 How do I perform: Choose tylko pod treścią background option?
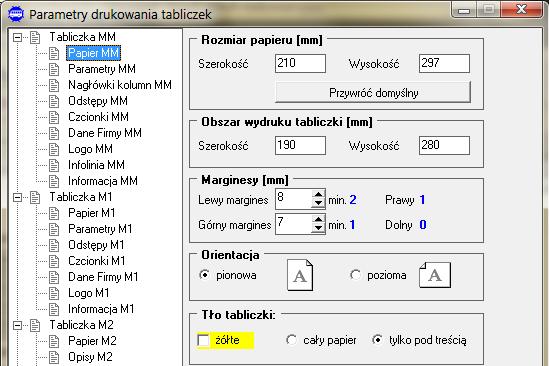click(377, 340)
